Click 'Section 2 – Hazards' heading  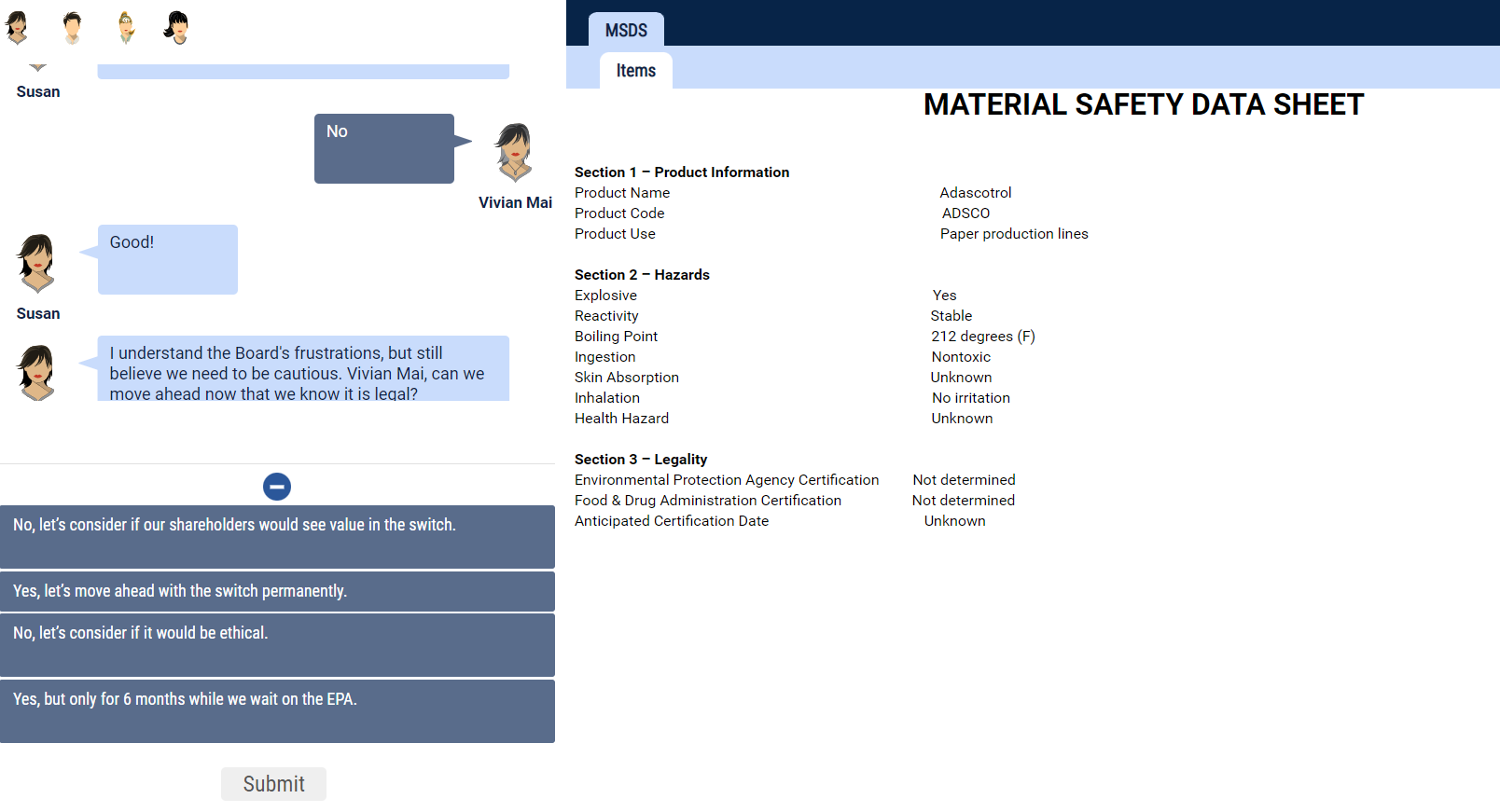coord(642,275)
